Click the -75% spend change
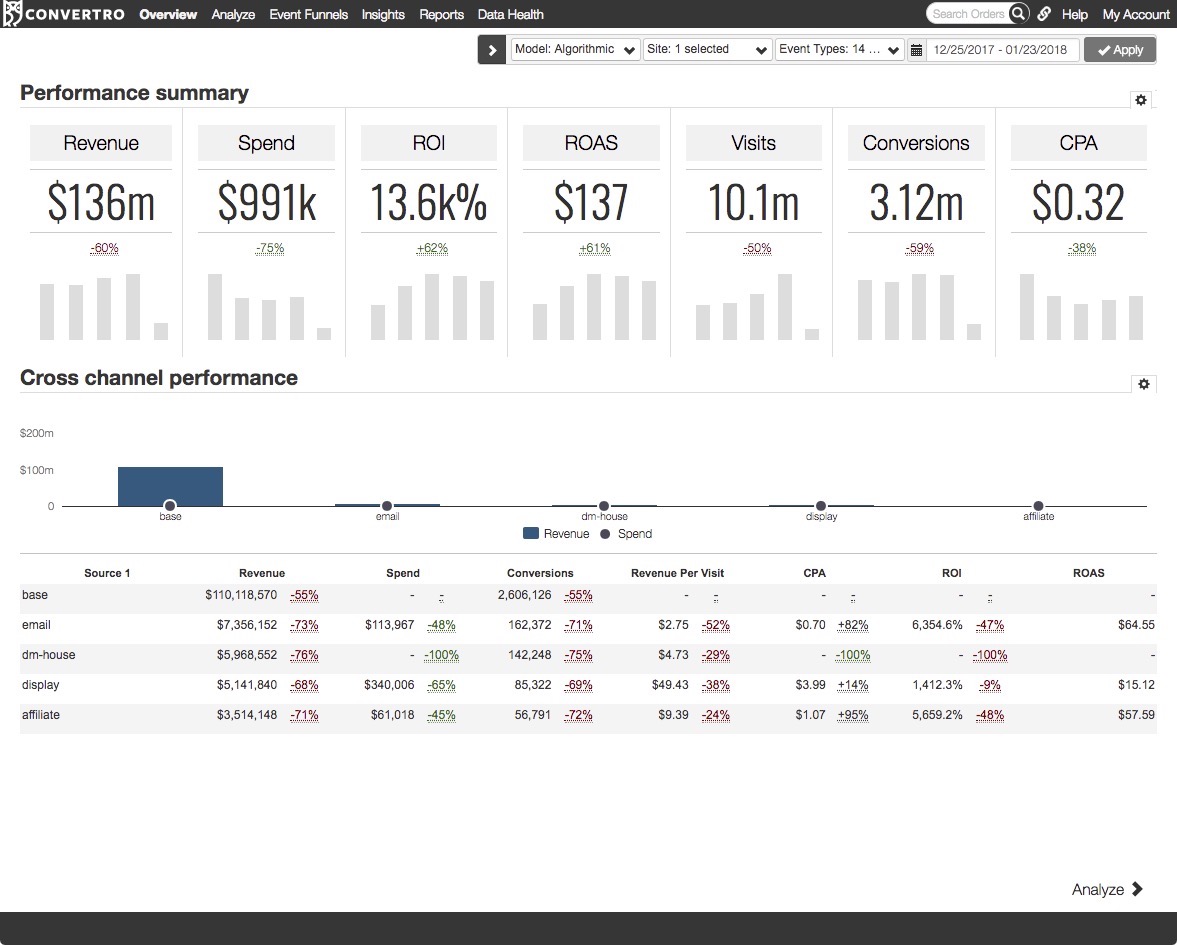 pyautogui.click(x=269, y=248)
